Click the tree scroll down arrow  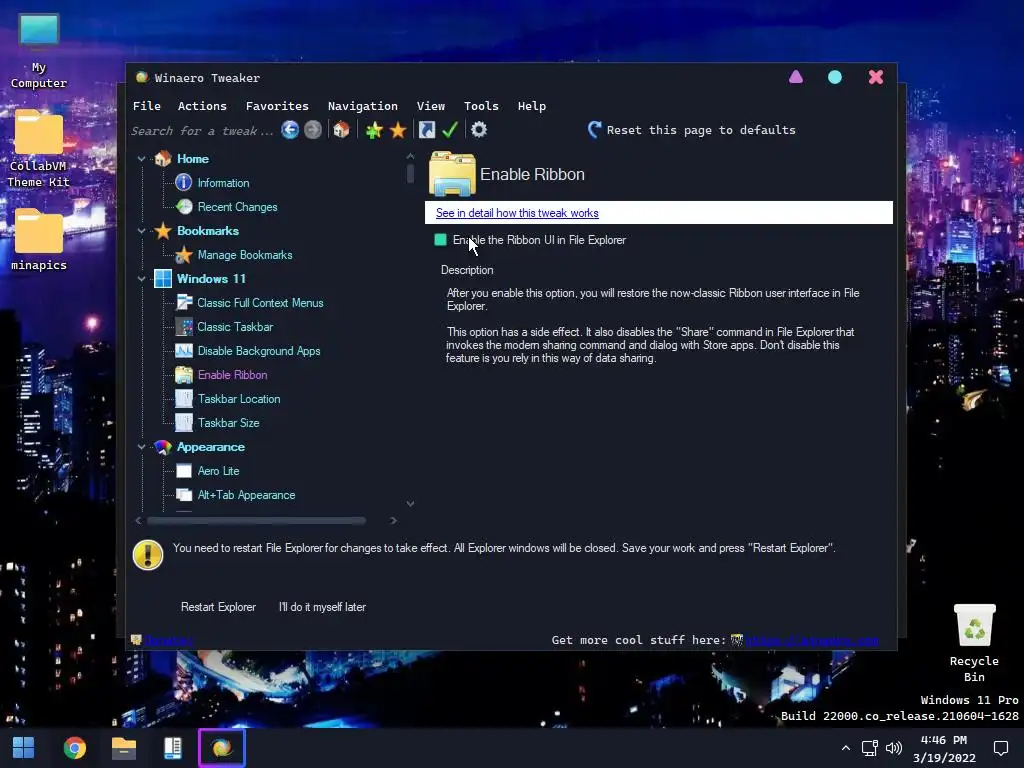(x=410, y=504)
